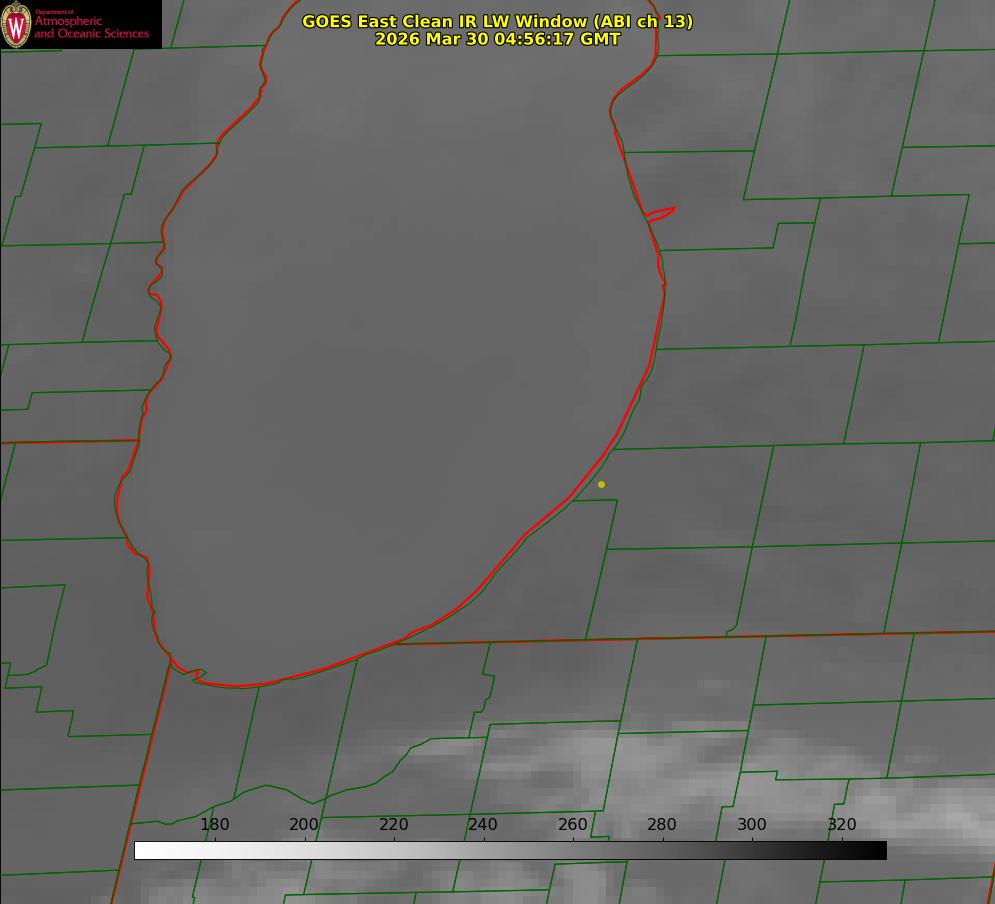Click the 180 colorbar label
Image resolution: width=995 pixels, height=904 pixels.
pos(214,824)
